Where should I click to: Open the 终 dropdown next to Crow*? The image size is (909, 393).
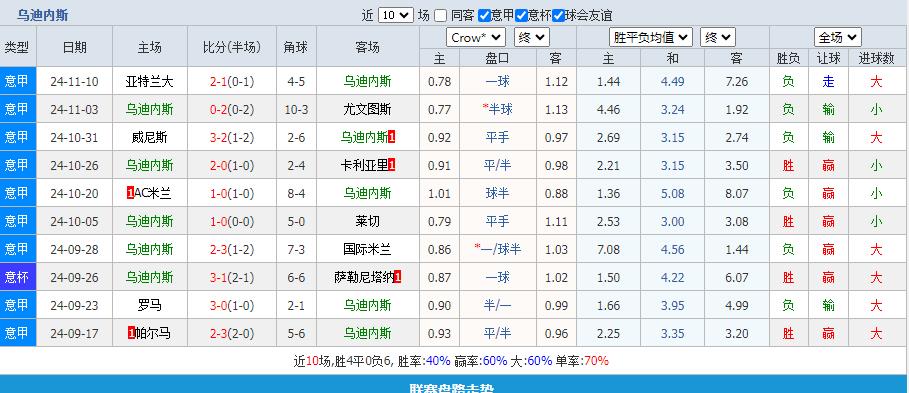532,38
